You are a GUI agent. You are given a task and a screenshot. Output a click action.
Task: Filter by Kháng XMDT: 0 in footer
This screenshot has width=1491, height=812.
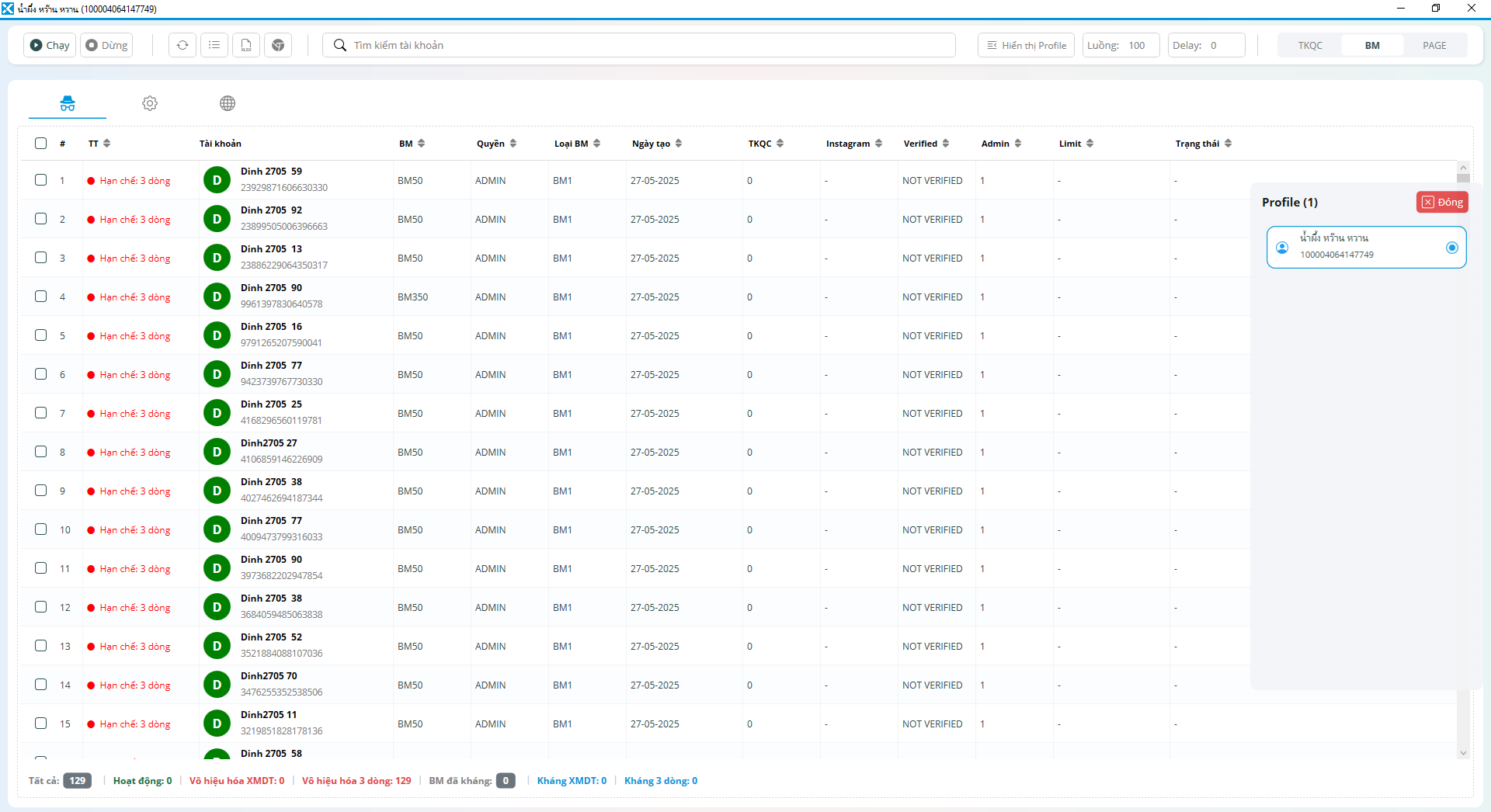(572, 781)
